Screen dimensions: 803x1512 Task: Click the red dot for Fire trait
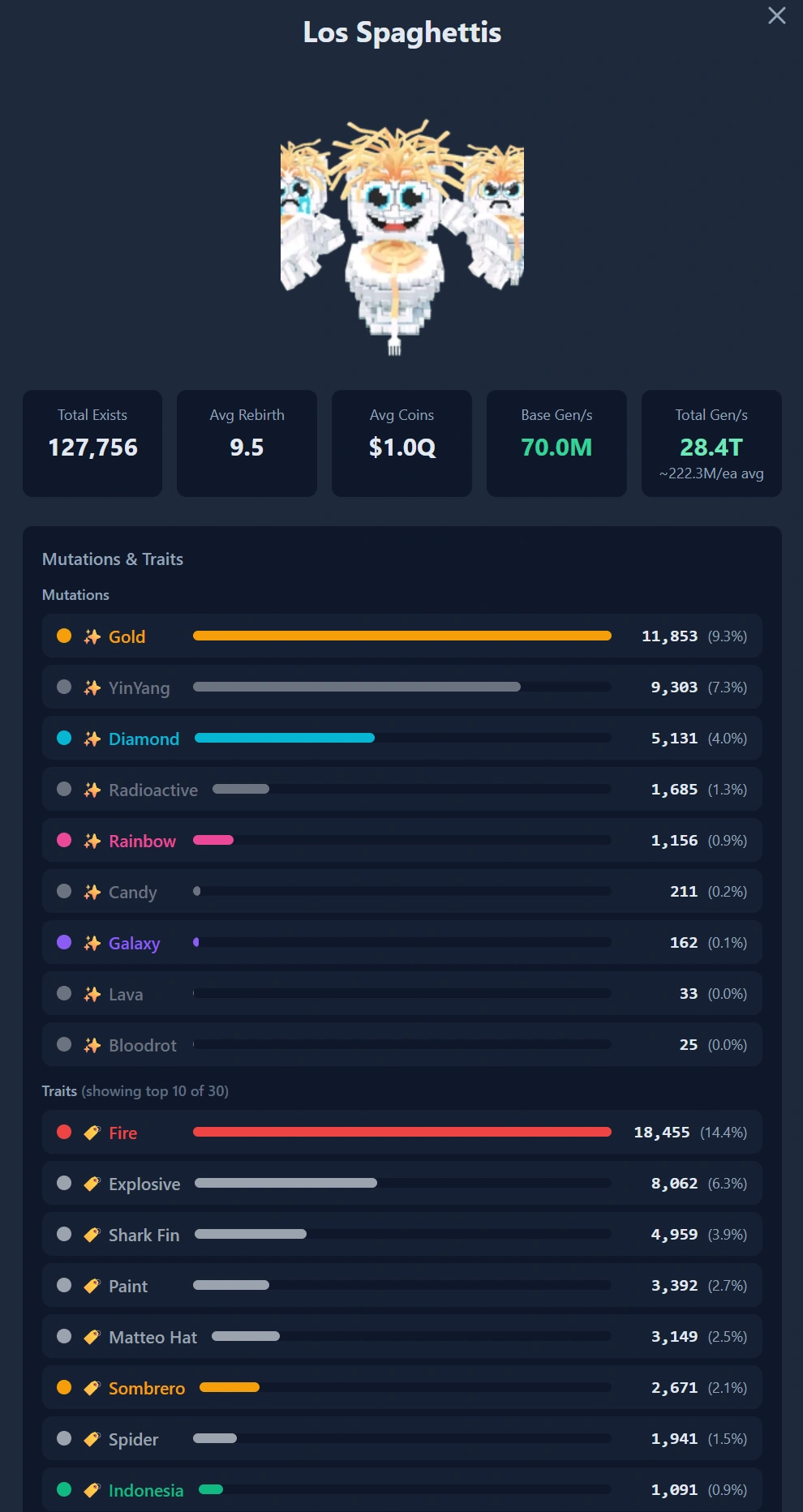(x=64, y=1132)
